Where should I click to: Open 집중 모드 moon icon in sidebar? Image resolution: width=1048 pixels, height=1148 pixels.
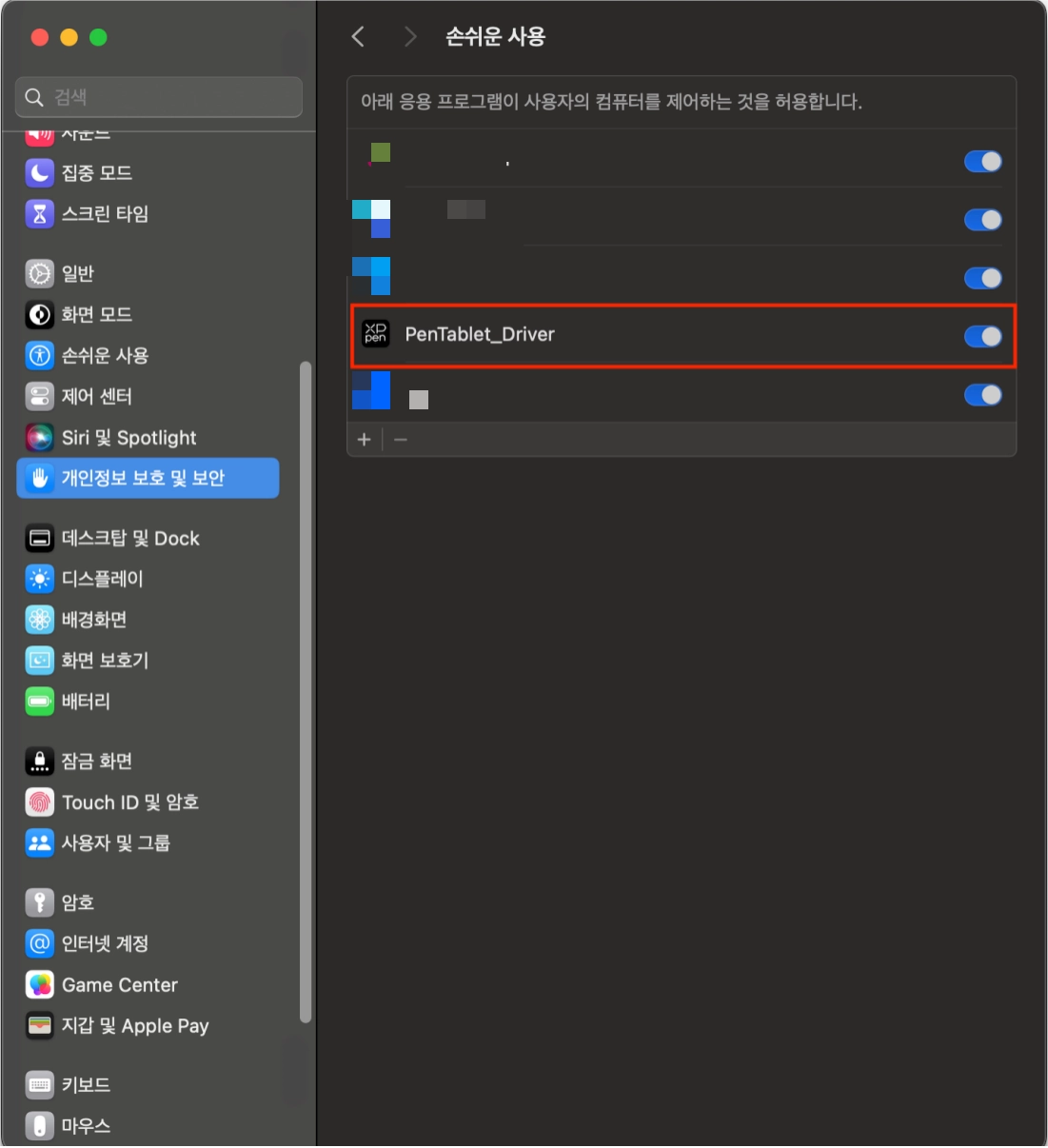click(x=39, y=172)
